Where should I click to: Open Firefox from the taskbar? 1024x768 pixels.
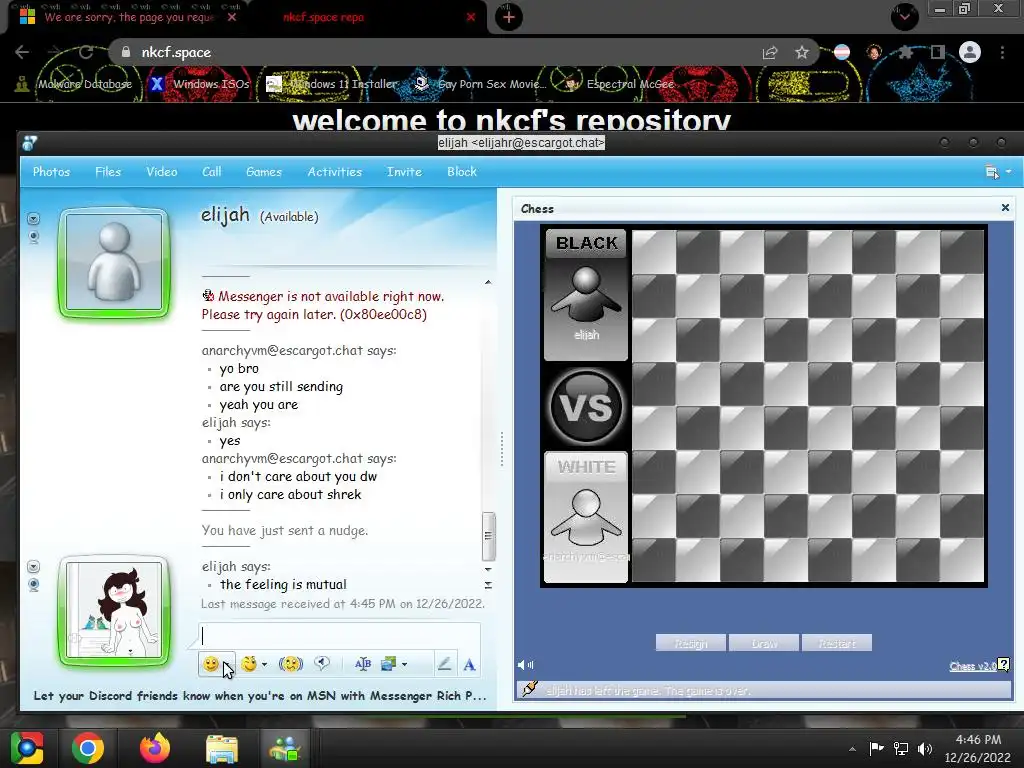[x=155, y=748]
